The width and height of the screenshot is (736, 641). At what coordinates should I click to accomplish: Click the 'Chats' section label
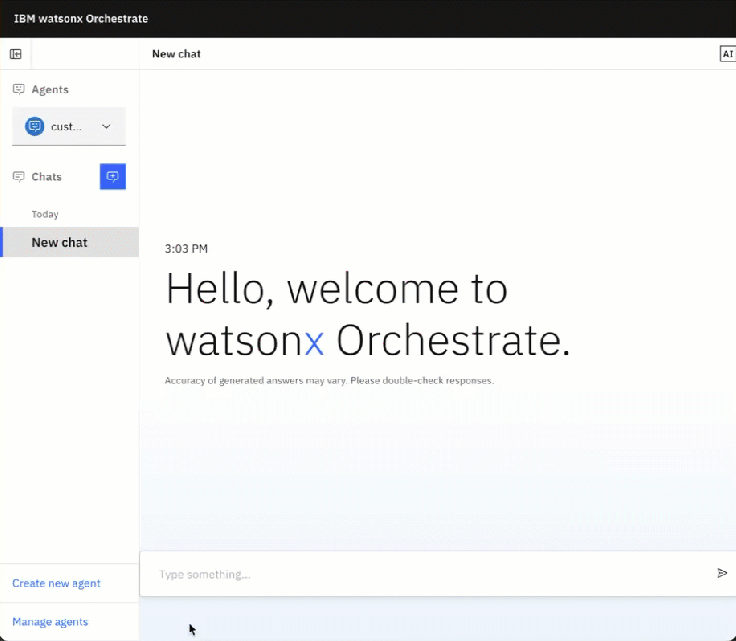pyautogui.click(x=46, y=177)
